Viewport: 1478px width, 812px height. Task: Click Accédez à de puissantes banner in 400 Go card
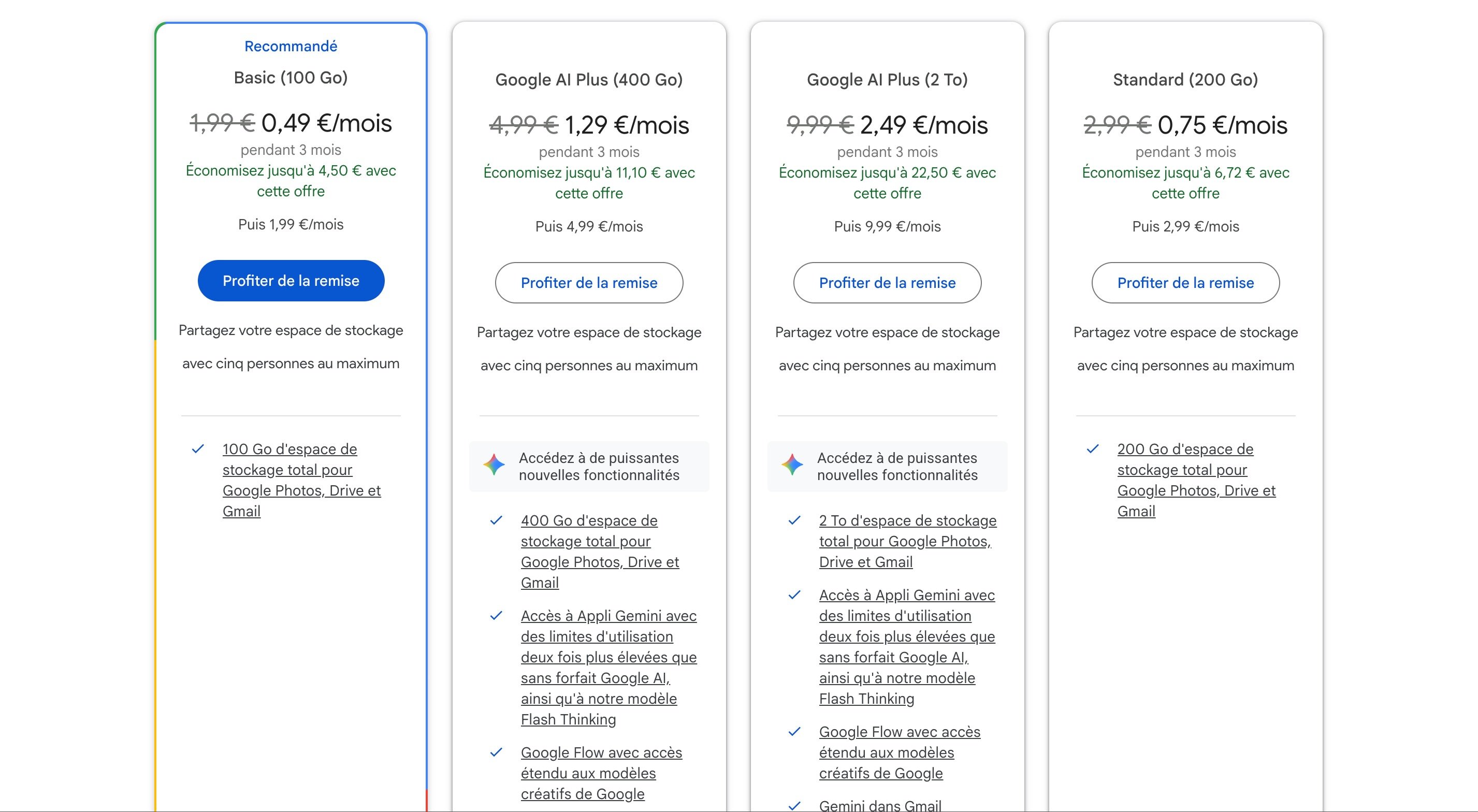tap(589, 467)
